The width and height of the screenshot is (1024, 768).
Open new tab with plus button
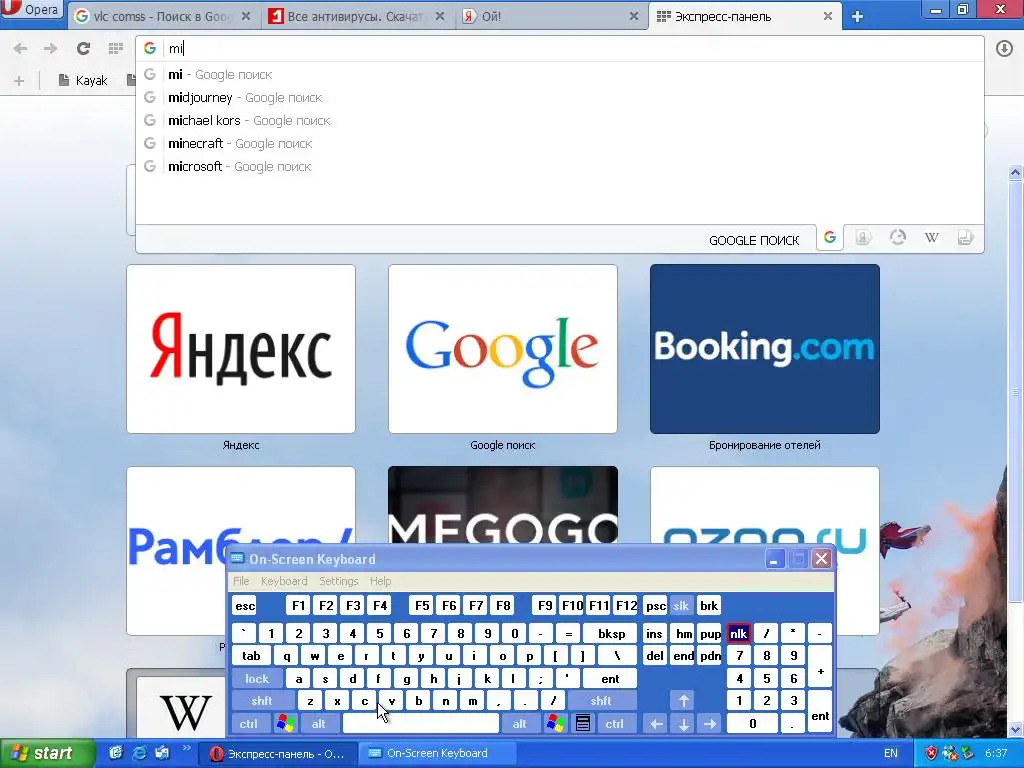click(x=857, y=17)
